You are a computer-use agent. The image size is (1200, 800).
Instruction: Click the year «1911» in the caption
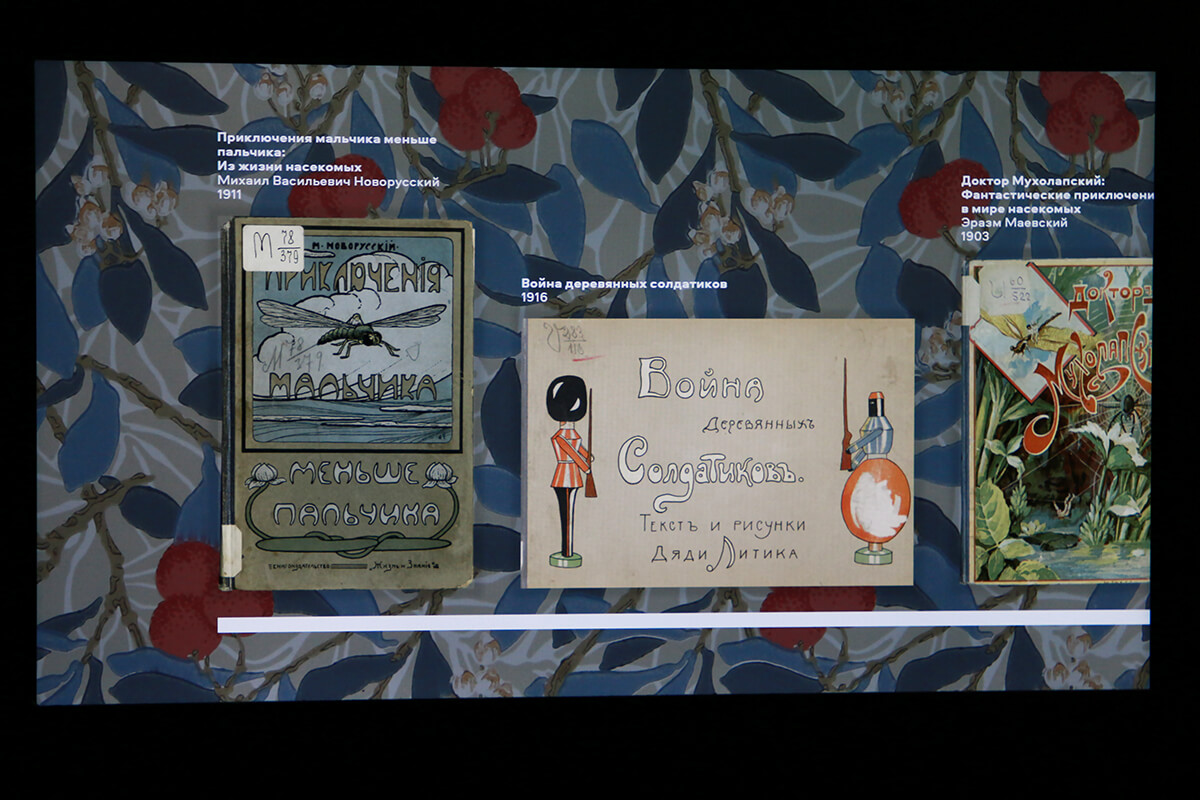[x=230, y=195]
